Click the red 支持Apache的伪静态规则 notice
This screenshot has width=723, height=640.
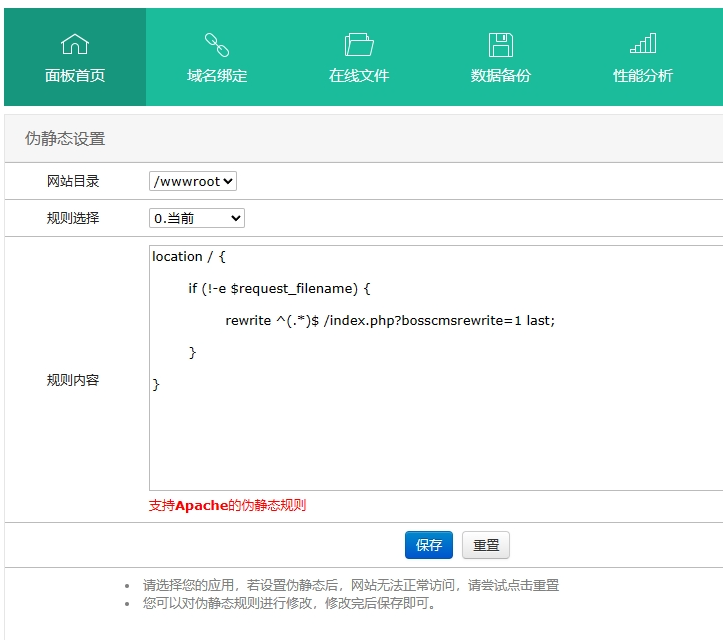coord(228,505)
